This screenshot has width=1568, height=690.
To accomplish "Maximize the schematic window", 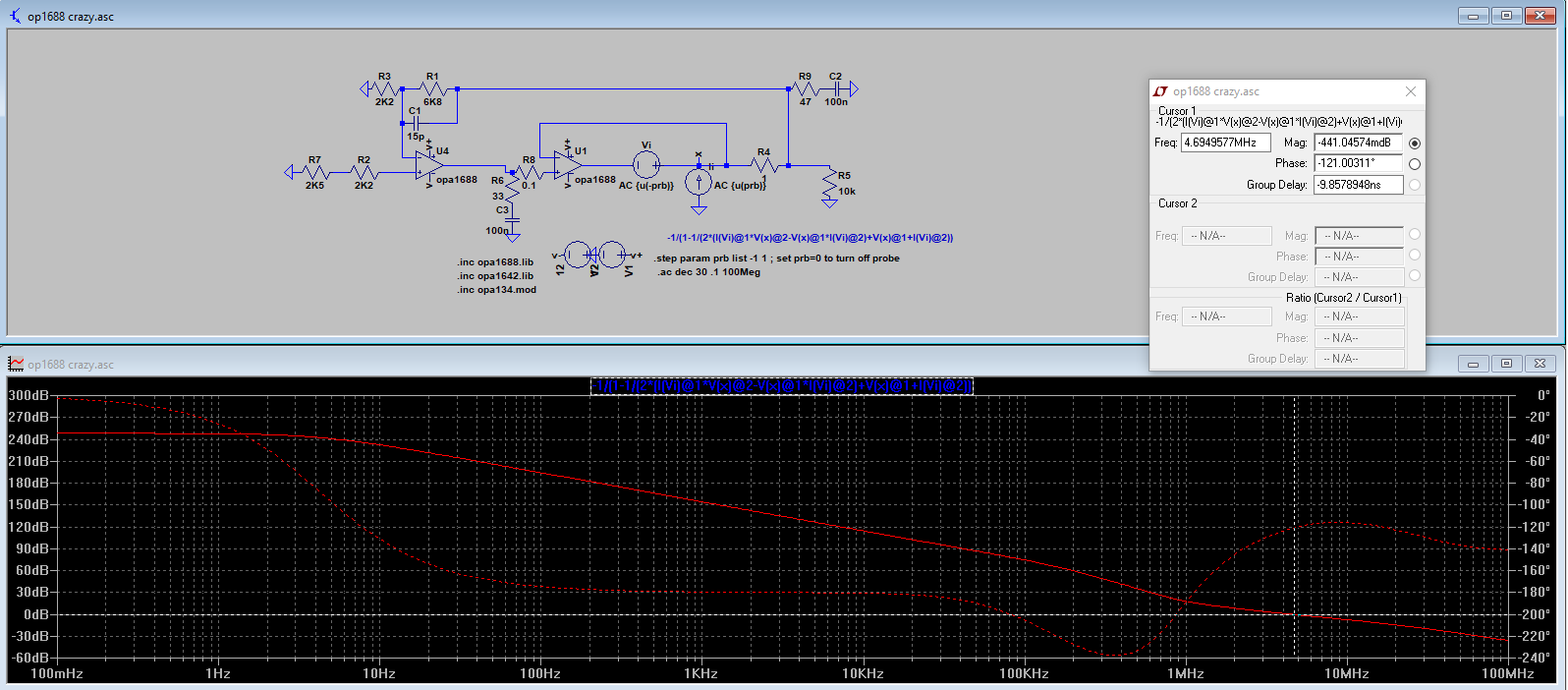I will [x=1506, y=16].
